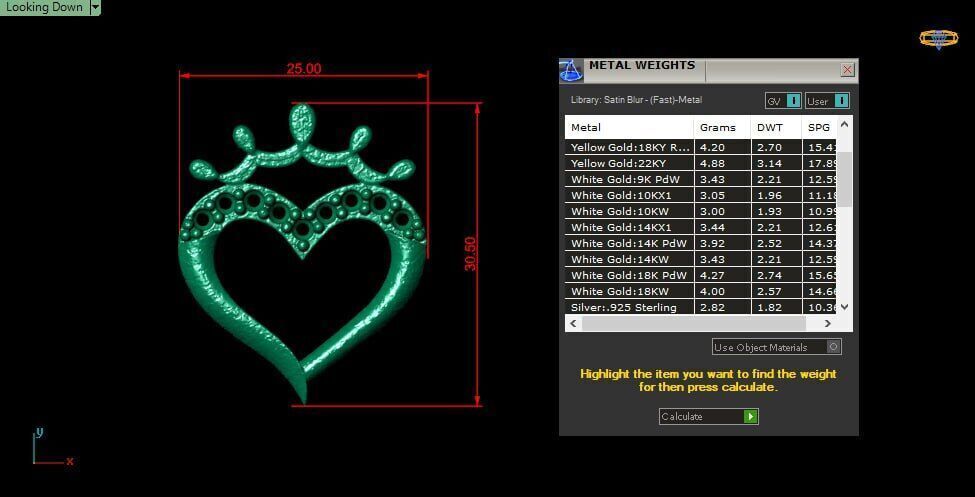Select the Yellow Gold:22KY row
This screenshot has height=497, width=975.
(701, 164)
